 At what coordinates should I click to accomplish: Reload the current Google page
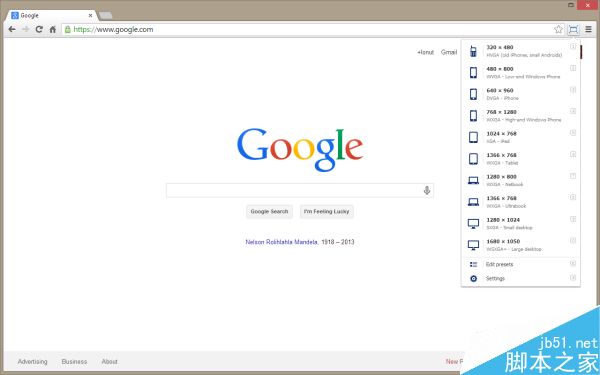(x=39, y=29)
